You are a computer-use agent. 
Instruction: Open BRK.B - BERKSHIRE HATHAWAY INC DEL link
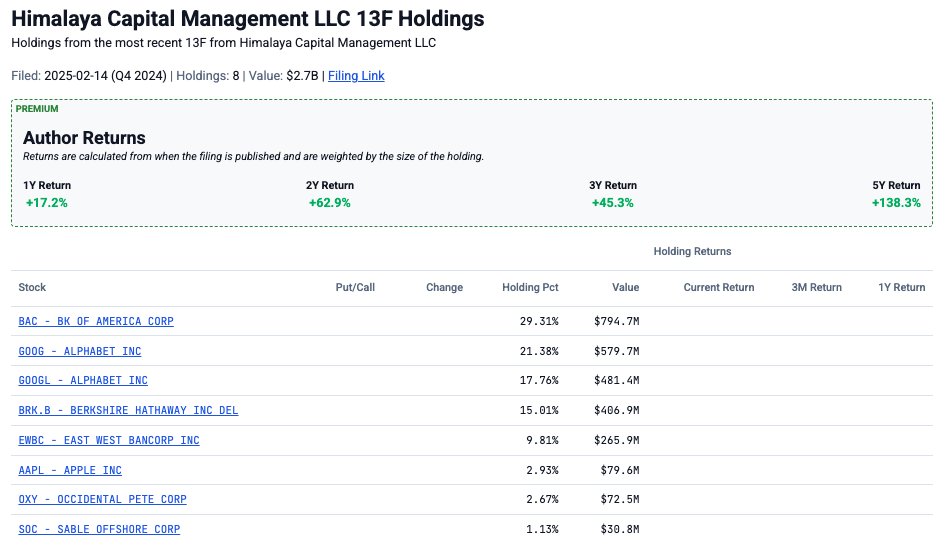128,410
